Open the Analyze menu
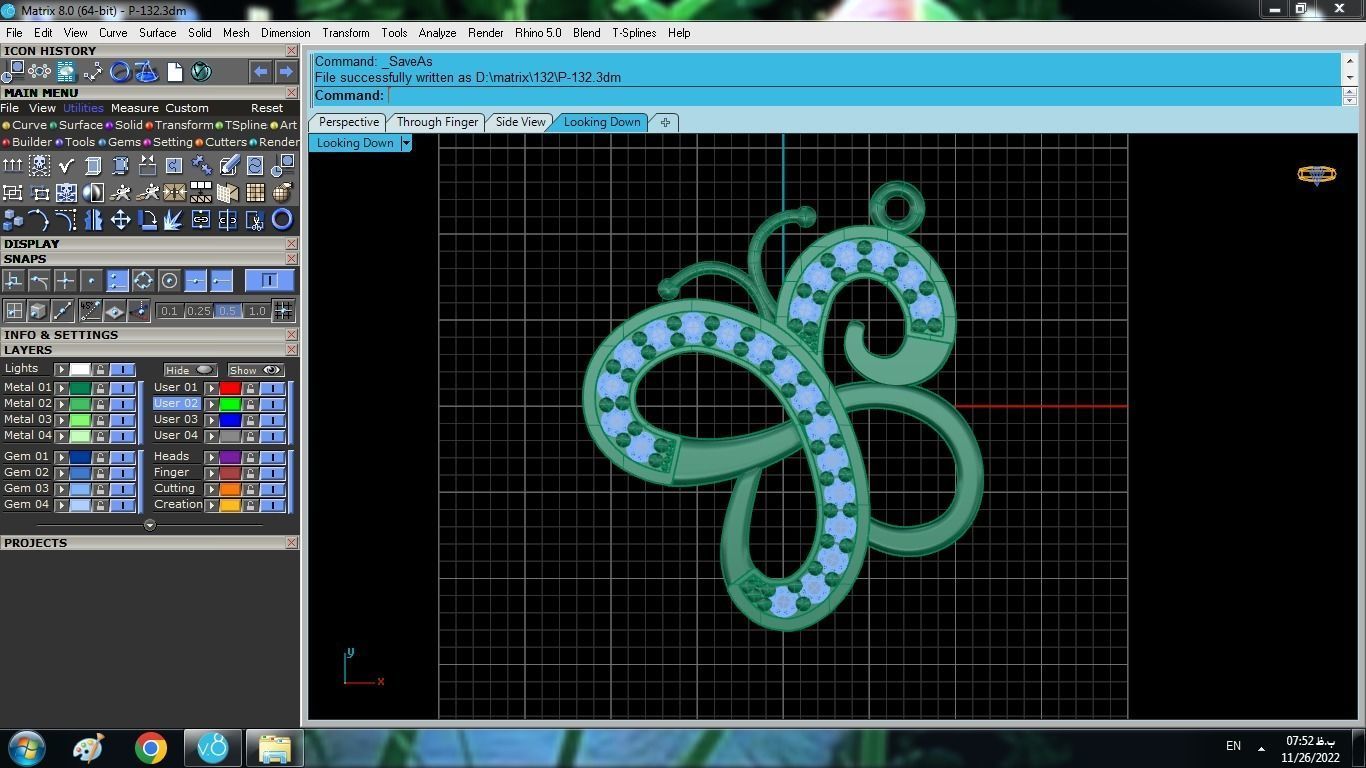The height and width of the screenshot is (768, 1366). 437,33
